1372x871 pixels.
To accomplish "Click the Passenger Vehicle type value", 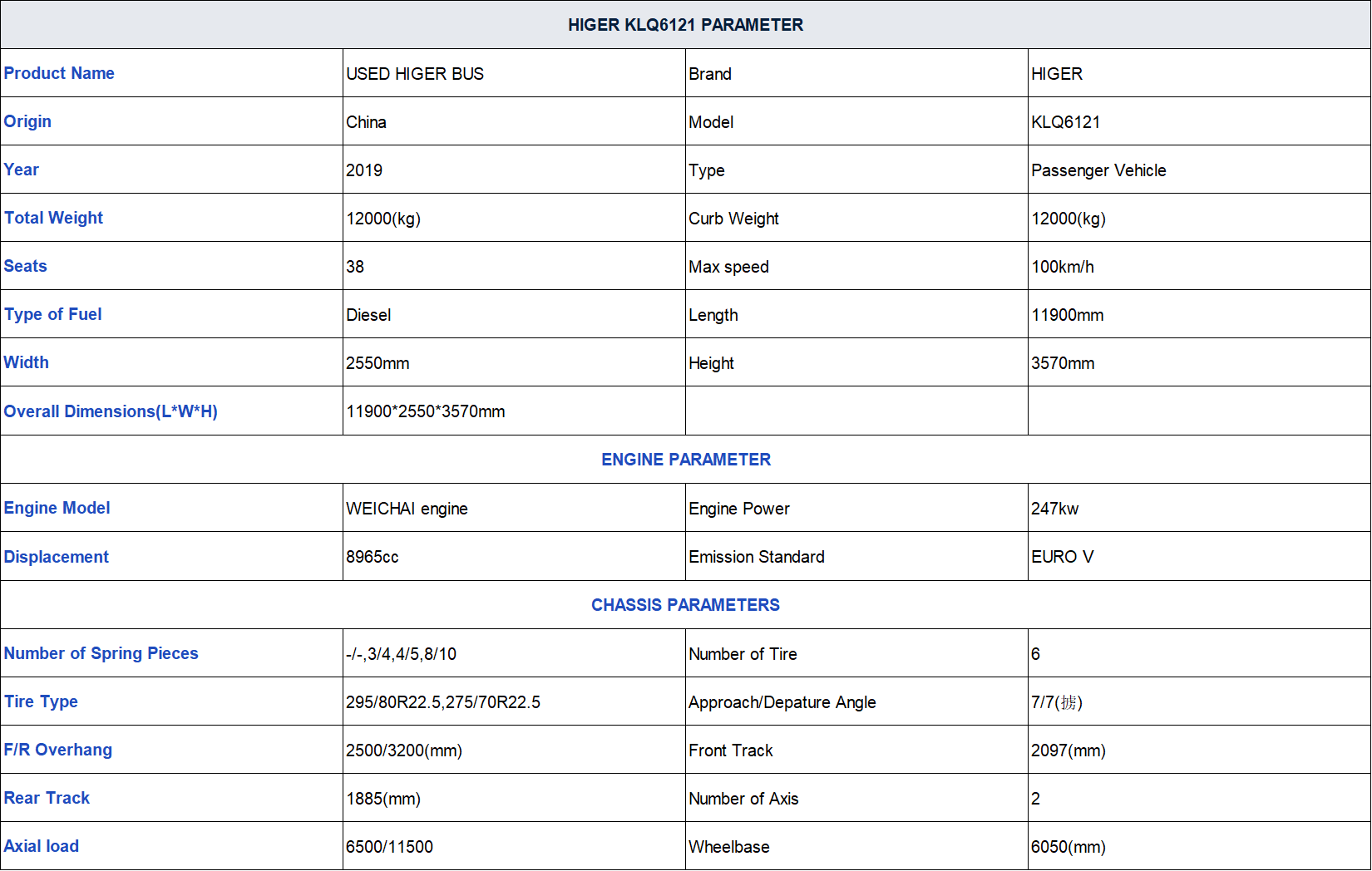I will 1098,170.
